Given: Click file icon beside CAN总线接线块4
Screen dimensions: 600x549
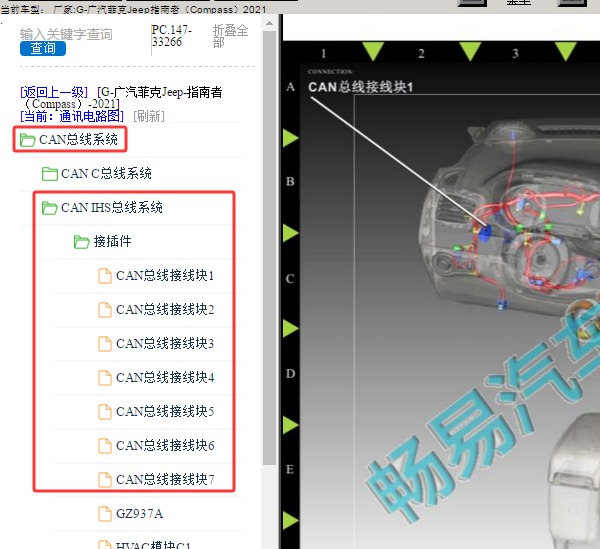Looking at the screenshot, I should (105, 378).
